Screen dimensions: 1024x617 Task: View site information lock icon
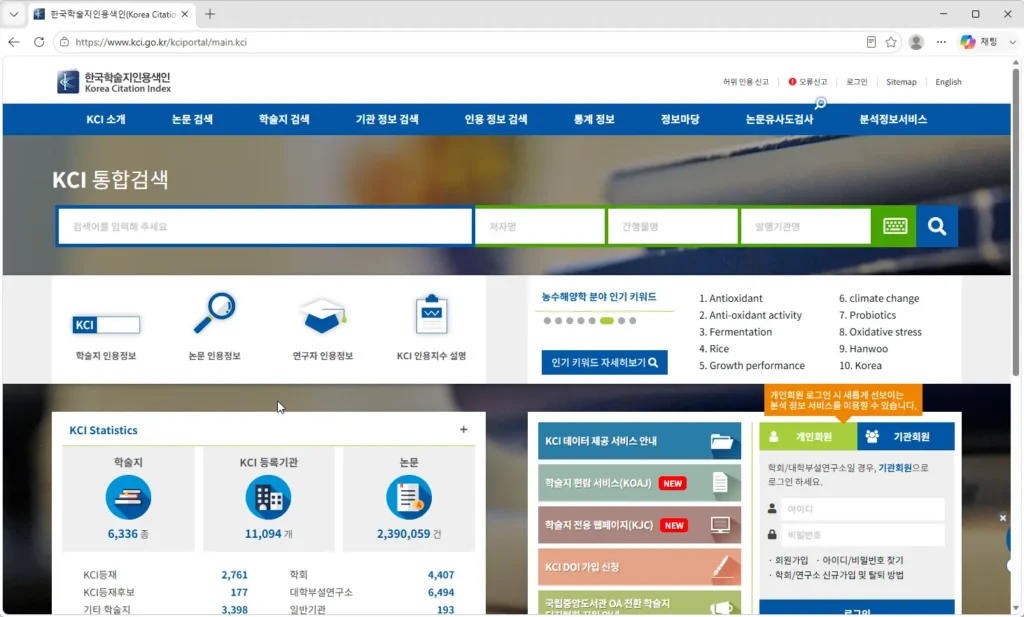64,42
